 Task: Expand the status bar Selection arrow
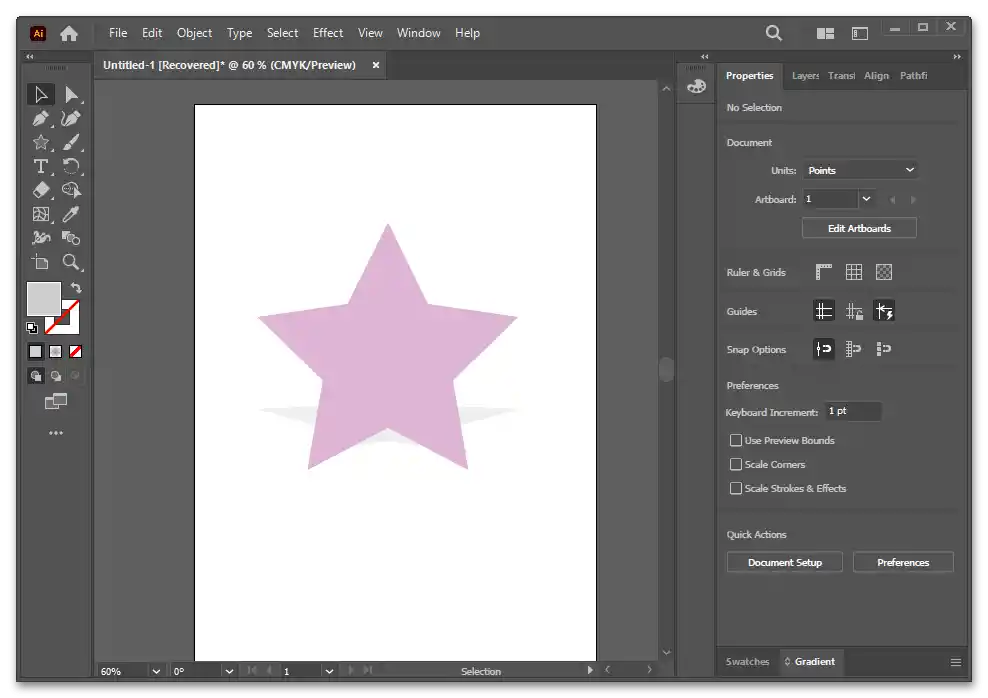590,670
